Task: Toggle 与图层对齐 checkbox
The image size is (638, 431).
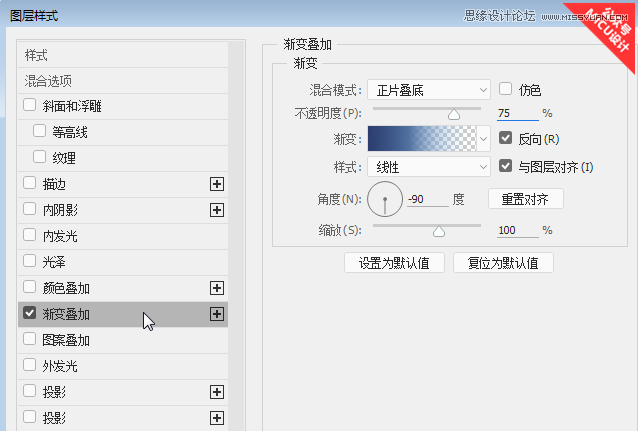Action: coord(506,166)
